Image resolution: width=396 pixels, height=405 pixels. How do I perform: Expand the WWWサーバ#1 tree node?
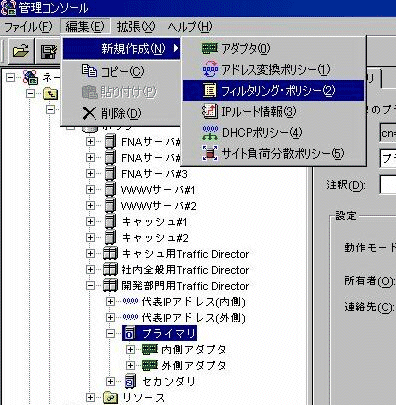[x=90, y=189]
